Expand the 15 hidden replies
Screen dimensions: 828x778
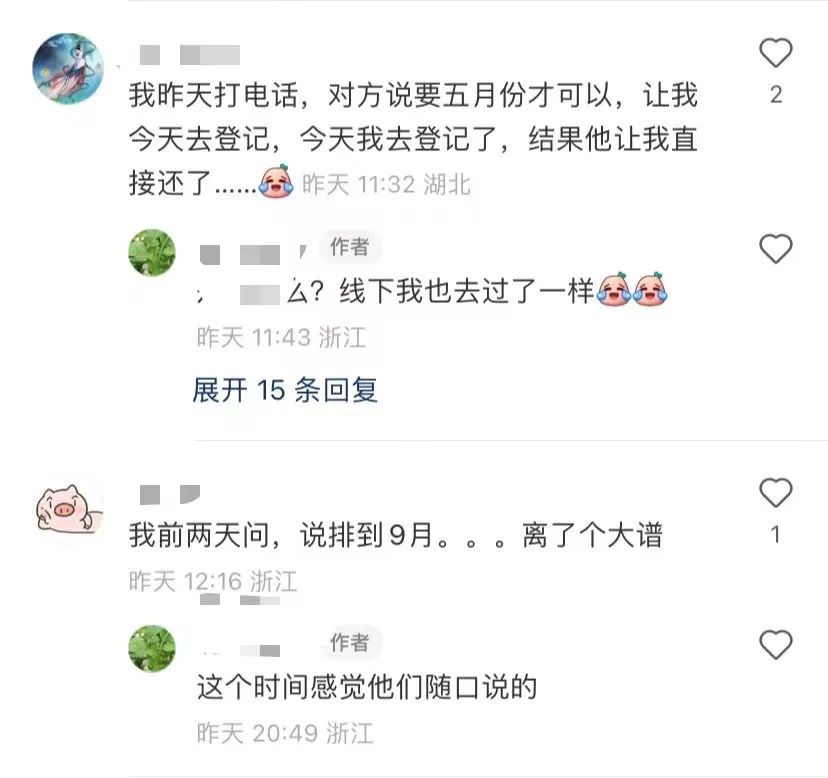pos(285,390)
